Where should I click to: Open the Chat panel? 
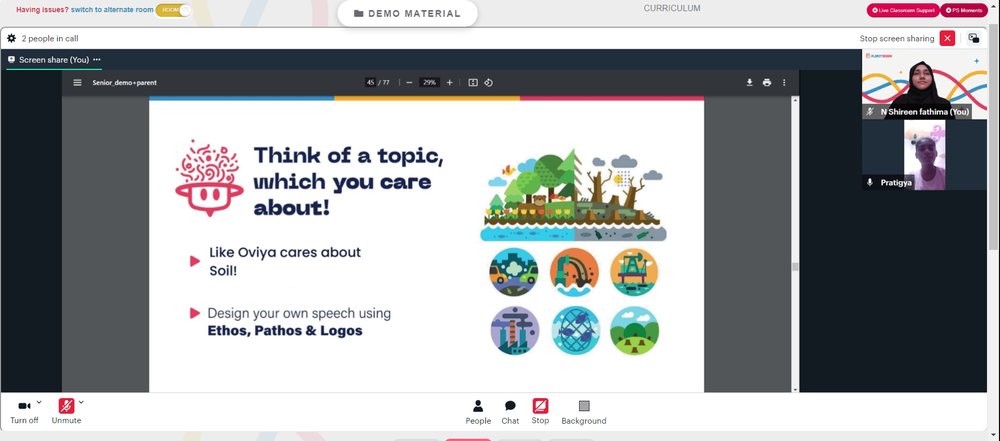[510, 412]
